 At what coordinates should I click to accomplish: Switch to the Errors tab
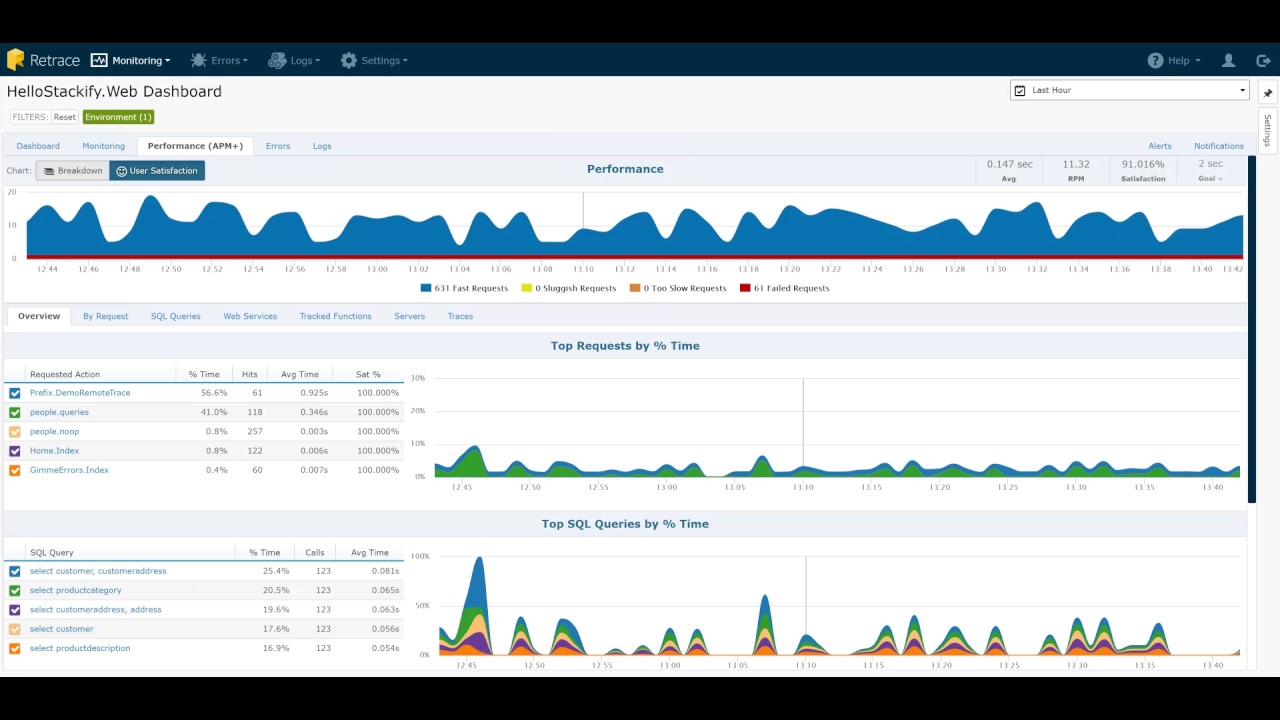[x=278, y=146]
